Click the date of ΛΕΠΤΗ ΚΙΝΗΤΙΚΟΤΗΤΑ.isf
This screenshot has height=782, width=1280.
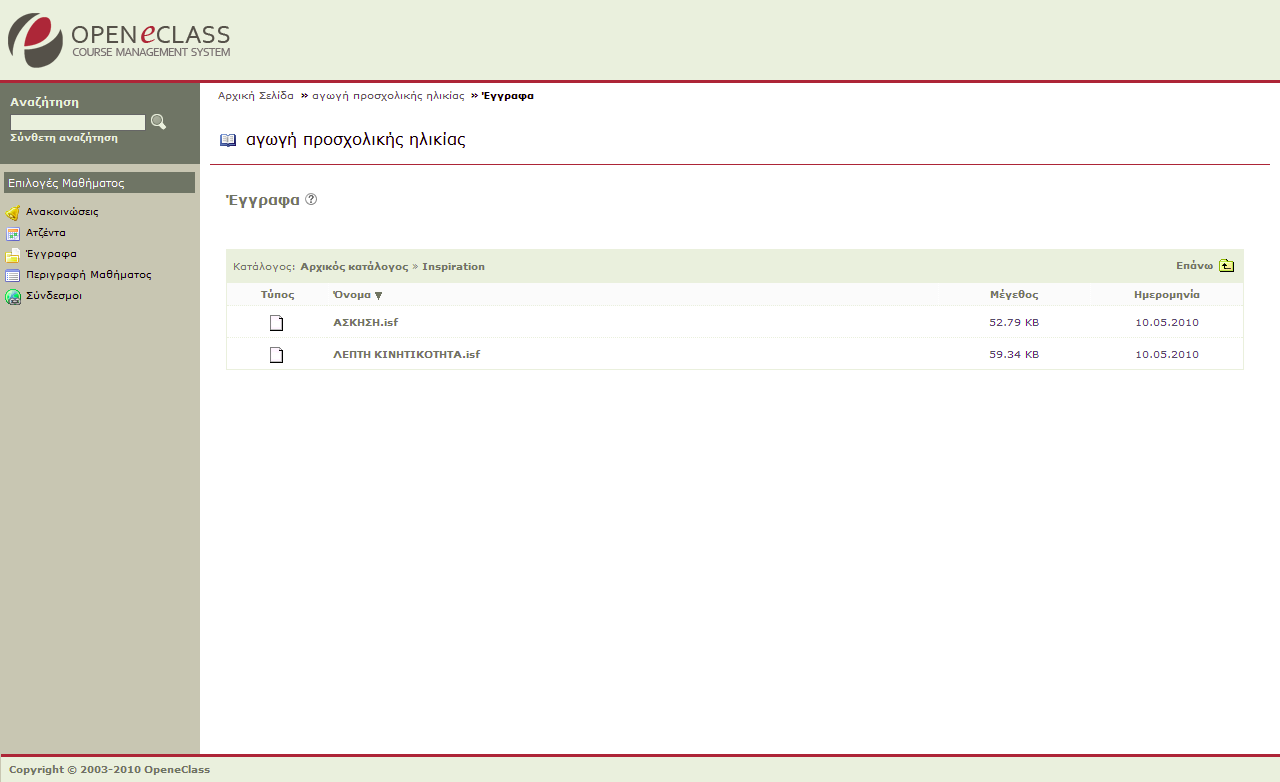pyautogui.click(x=1167, y=355)
